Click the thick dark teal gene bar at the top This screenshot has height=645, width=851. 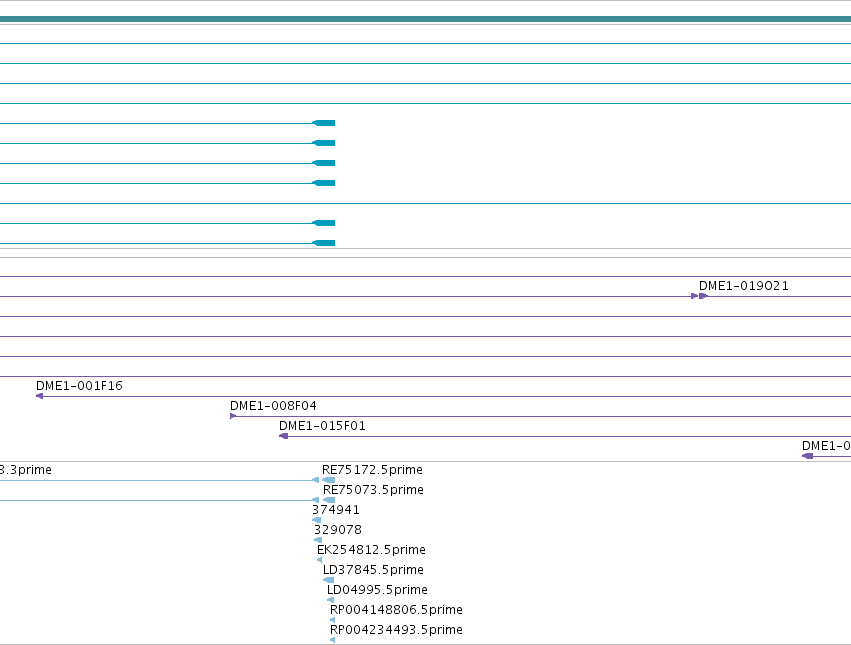426,19
